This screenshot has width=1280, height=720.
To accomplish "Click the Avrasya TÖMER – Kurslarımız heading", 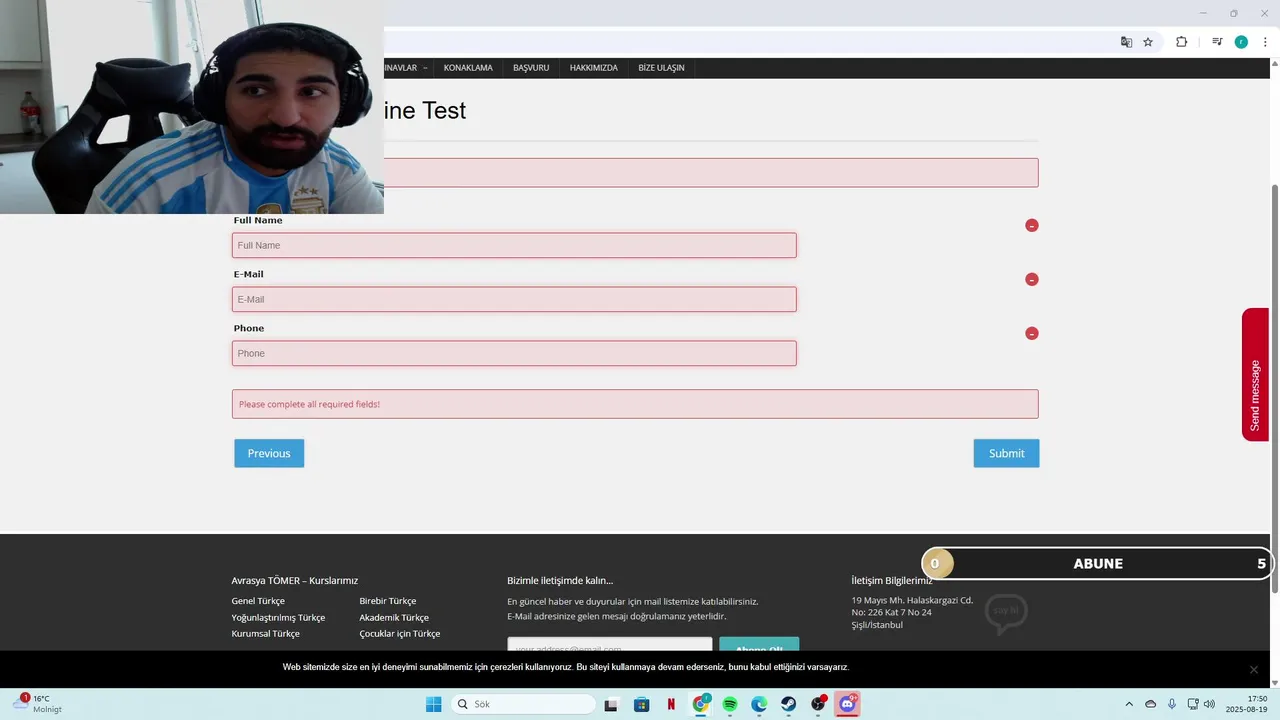I will click(x=294, y=580).
